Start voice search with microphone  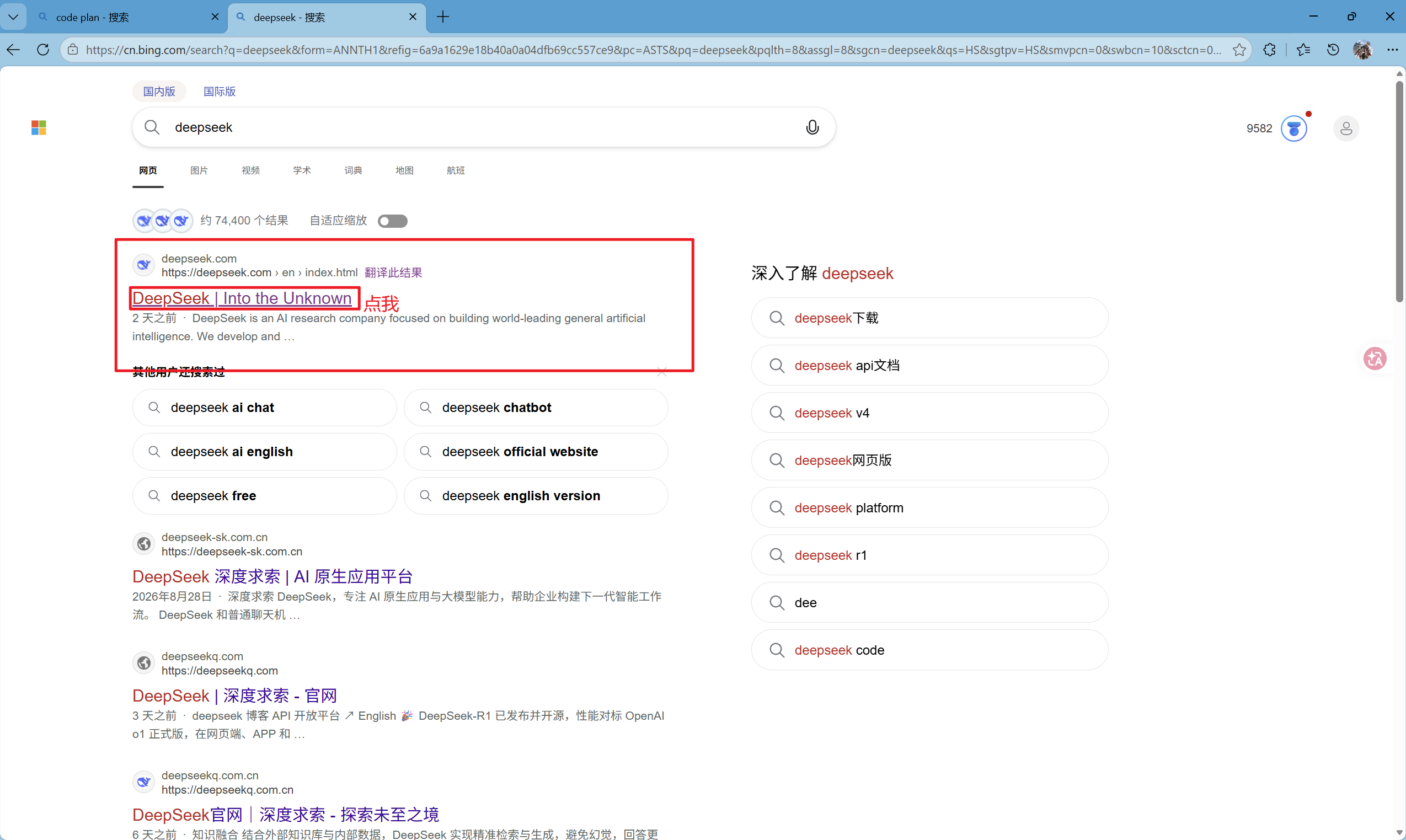click(812, 127)
